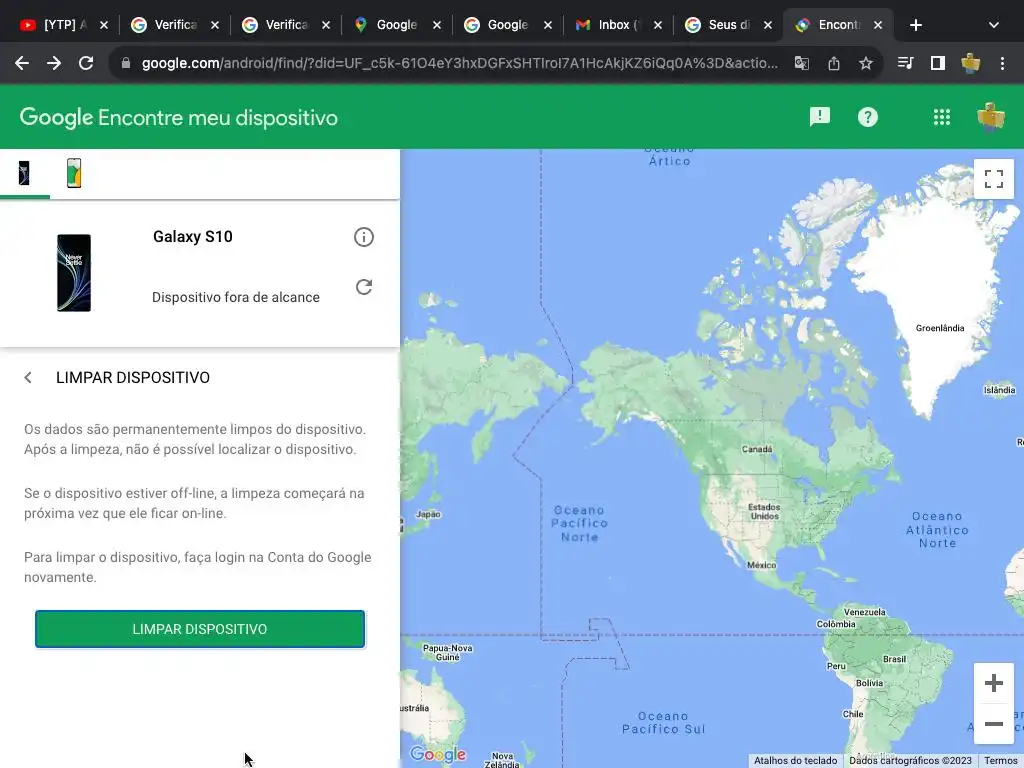Close the YTP YouTube tab
Image resolution: width=1024 pixels, height=768 pixels.
tap(104, 25)
